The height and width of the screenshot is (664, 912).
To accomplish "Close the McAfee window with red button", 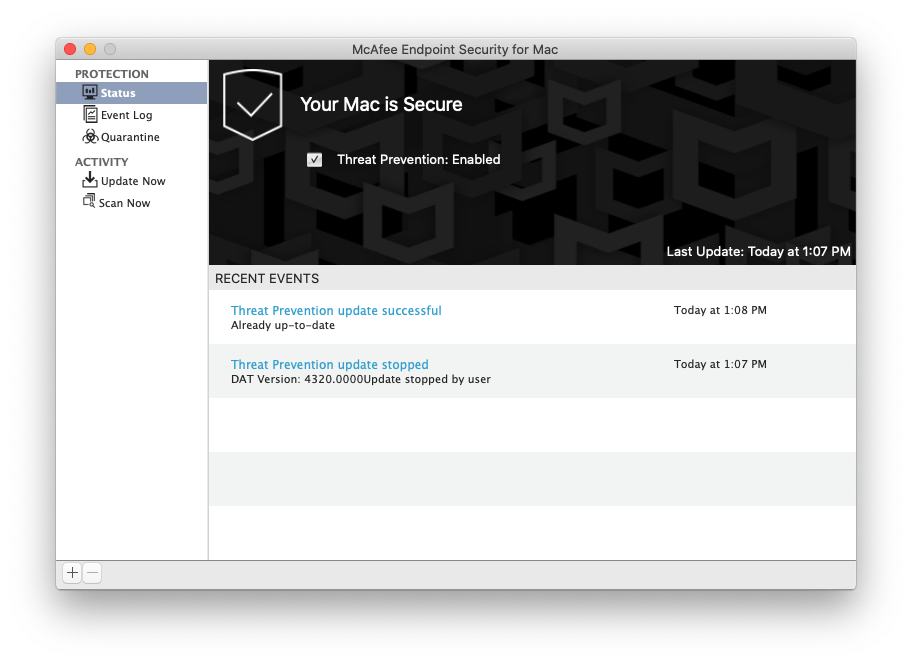I will pos(70,49).
